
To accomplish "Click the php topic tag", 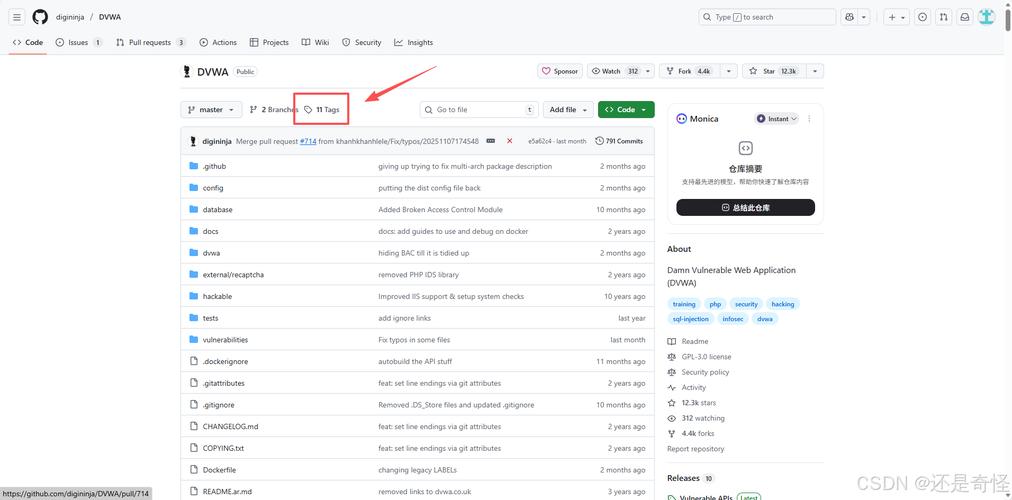I will tap(715, 304).
